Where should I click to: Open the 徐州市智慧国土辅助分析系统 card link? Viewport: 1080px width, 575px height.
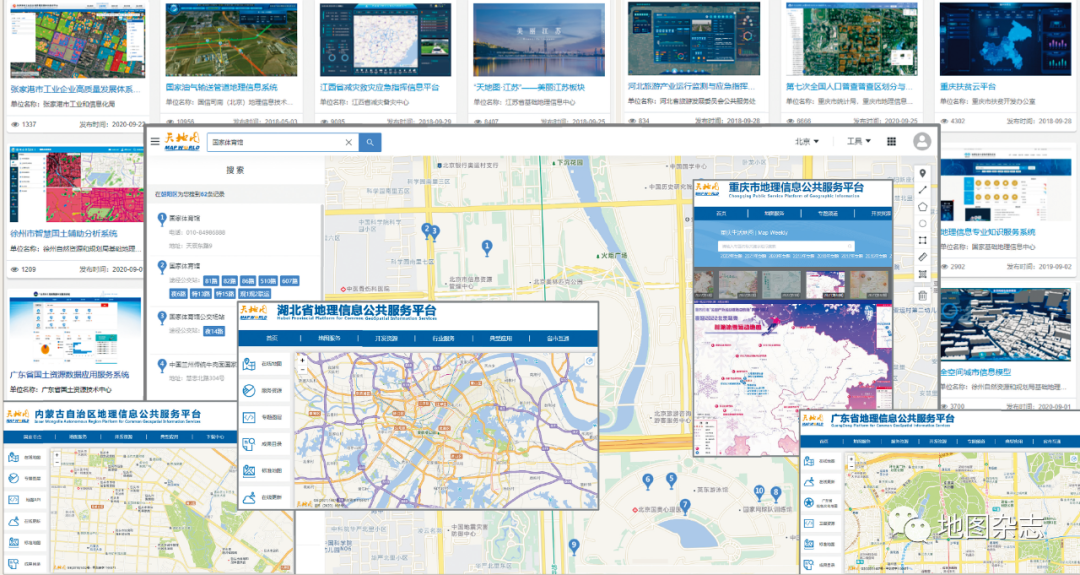click(x=64, y=233)
